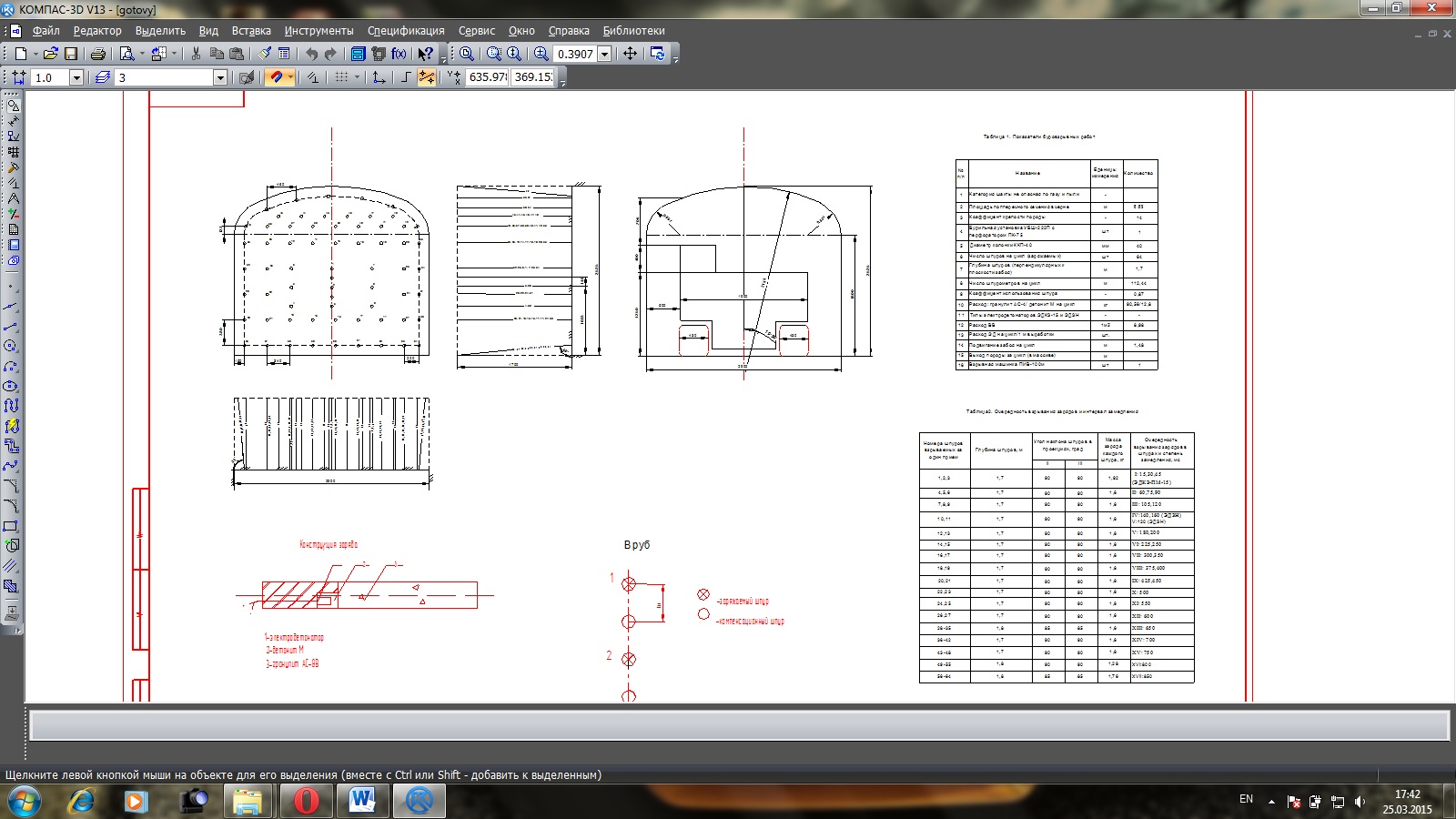Copy selected objects to clipboard
The height and width of the screenshot is (819, 1456).
(217, 54)
